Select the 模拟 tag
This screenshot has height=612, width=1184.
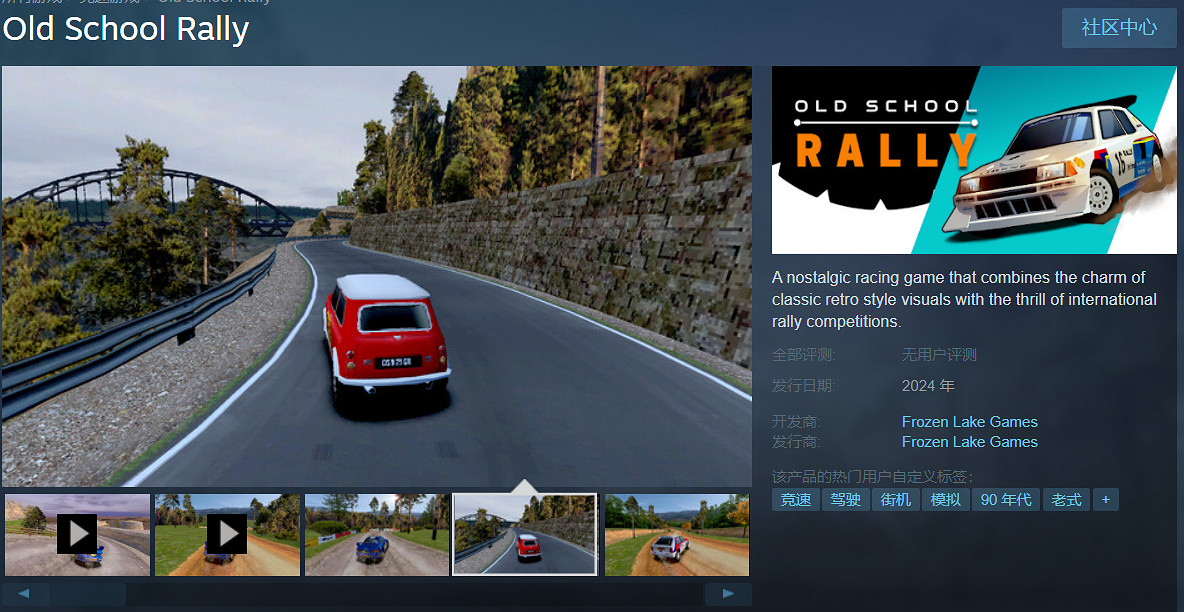click(946, 499)
